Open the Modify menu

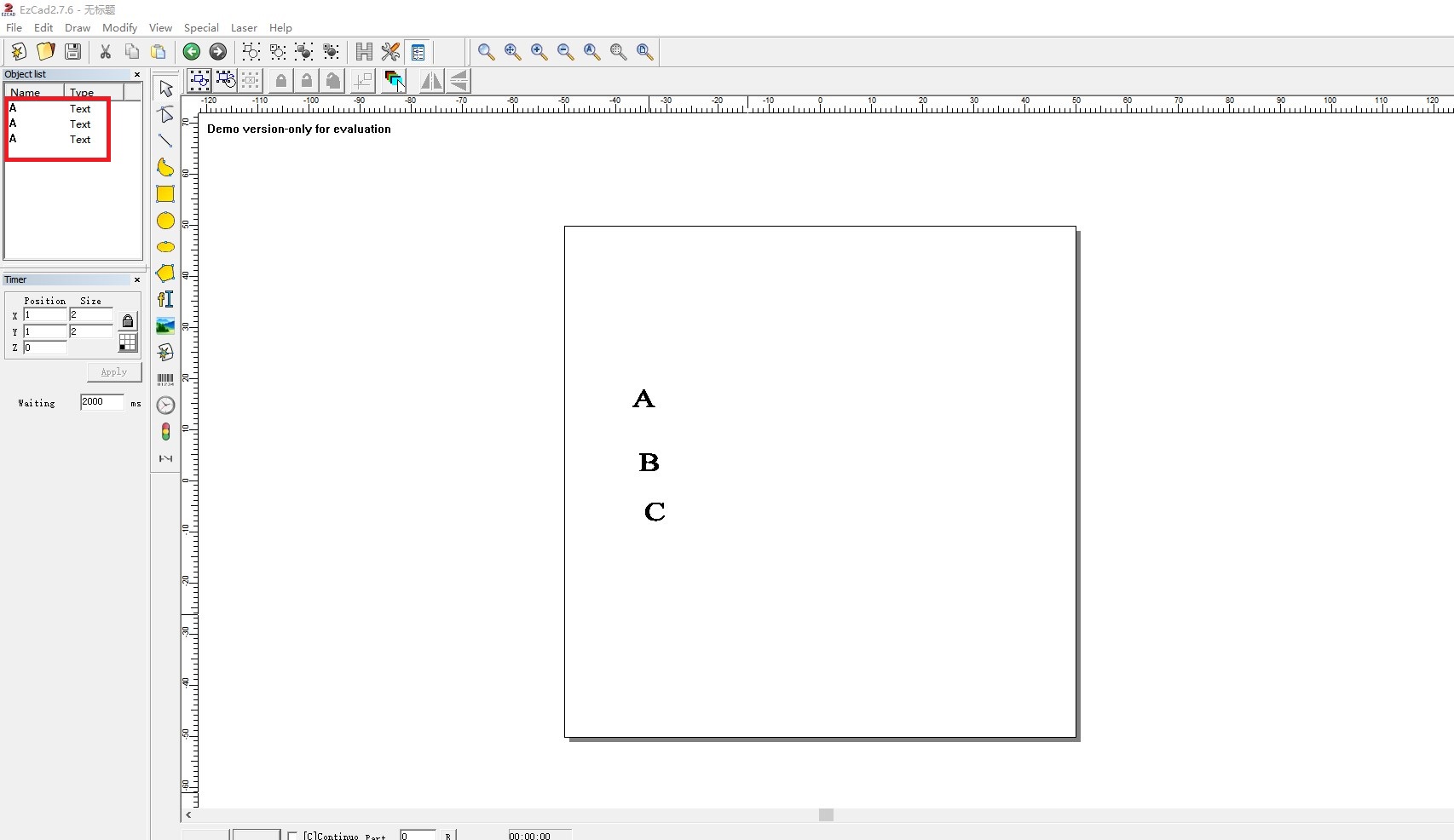coord(120,27)
